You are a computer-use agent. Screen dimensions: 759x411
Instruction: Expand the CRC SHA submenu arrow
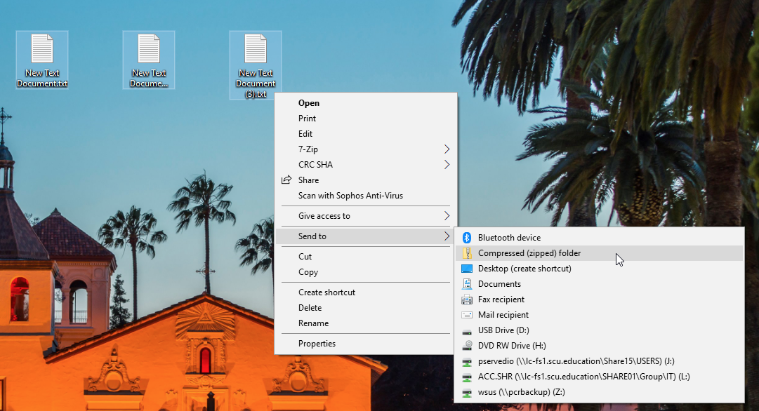coord(446,165)
